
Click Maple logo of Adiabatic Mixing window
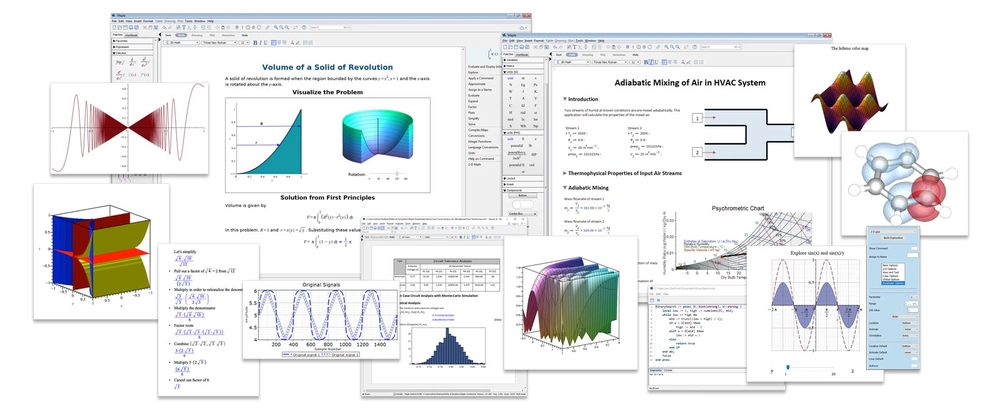click(504, 35)
